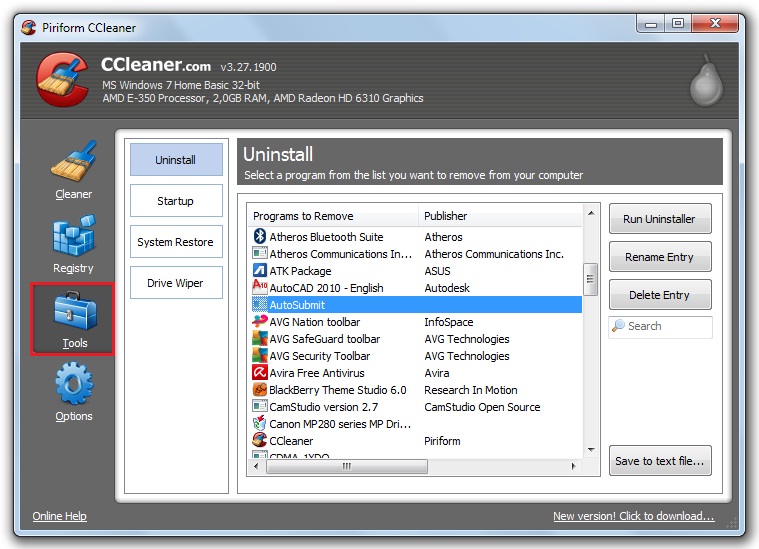Click the horizontal scrollbar right arrow
This screenshot has width=759, height=549.
click(x=574, y=466)
